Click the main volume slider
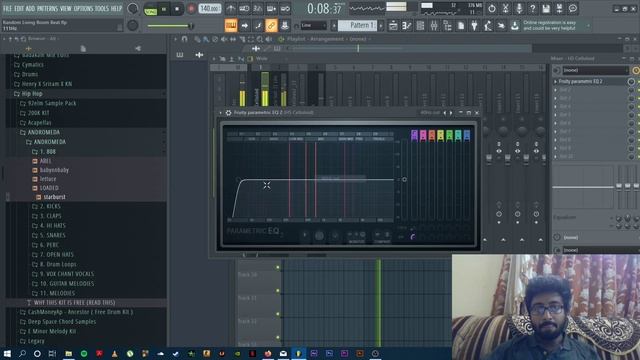 pos(170,26)
